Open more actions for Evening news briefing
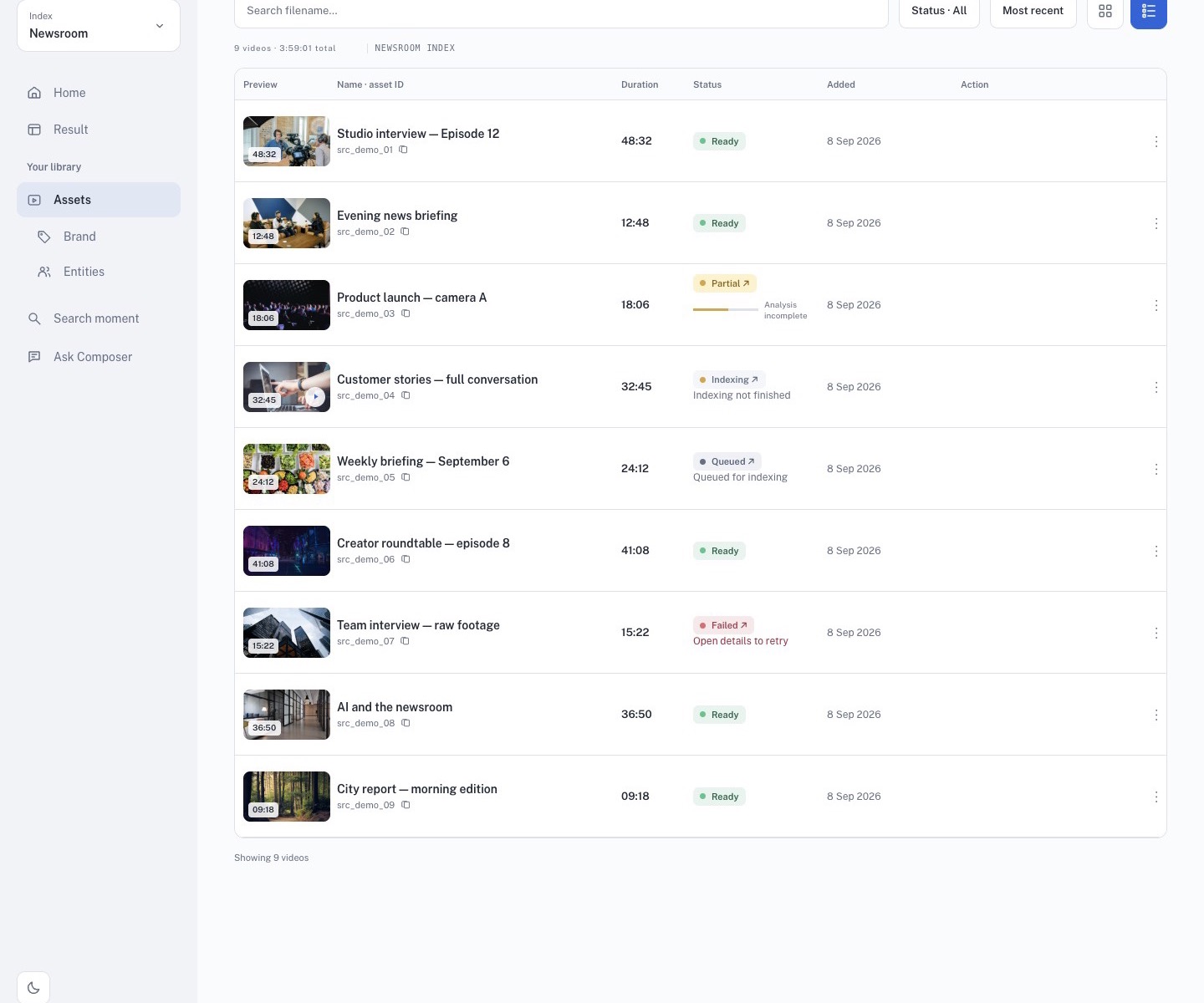 tap(1156, 223)
